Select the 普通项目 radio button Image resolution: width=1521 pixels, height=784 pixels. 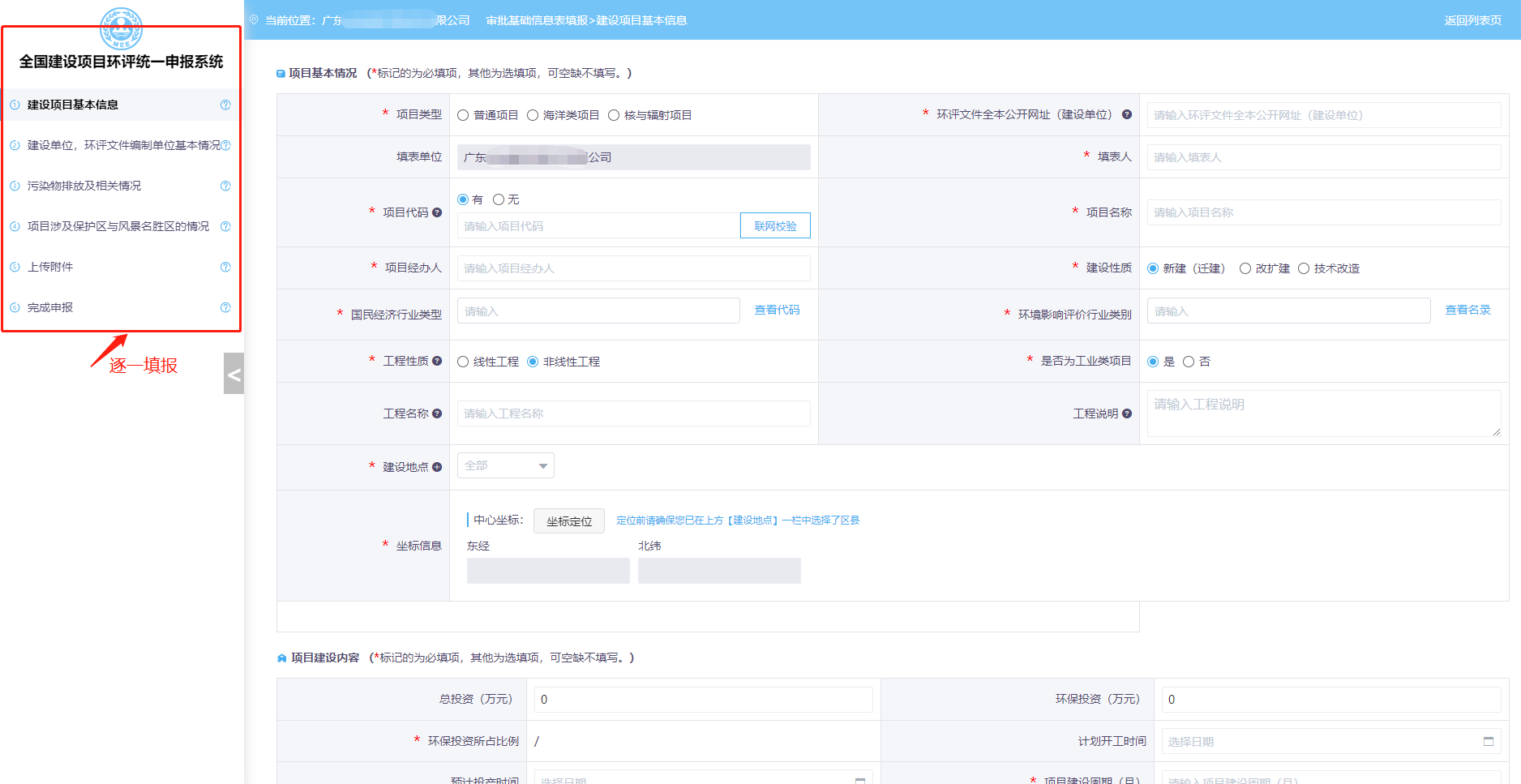click(463, 115)
